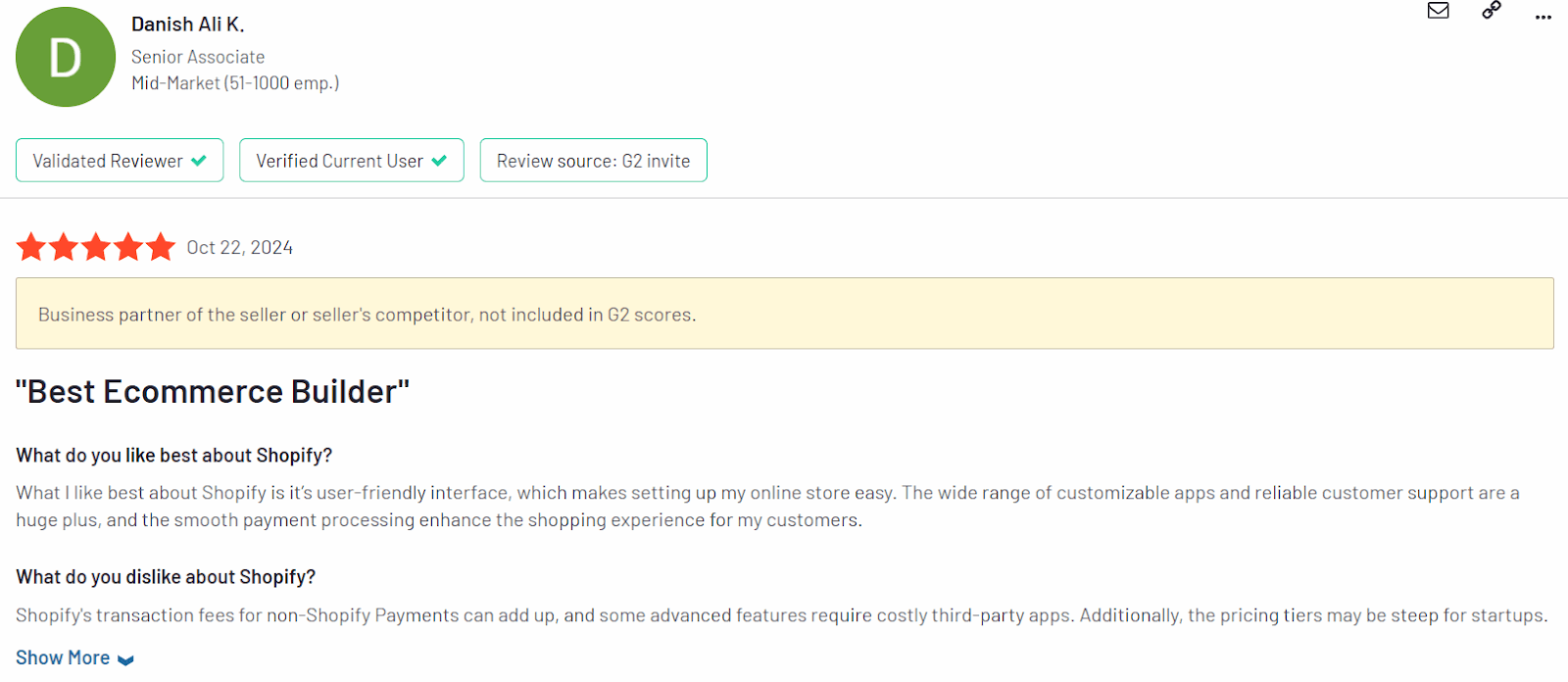This screenshot has width=1568, height=682.
Task: Open reviewer name Danish Ali K.
Action: click(x=188, y=24)
